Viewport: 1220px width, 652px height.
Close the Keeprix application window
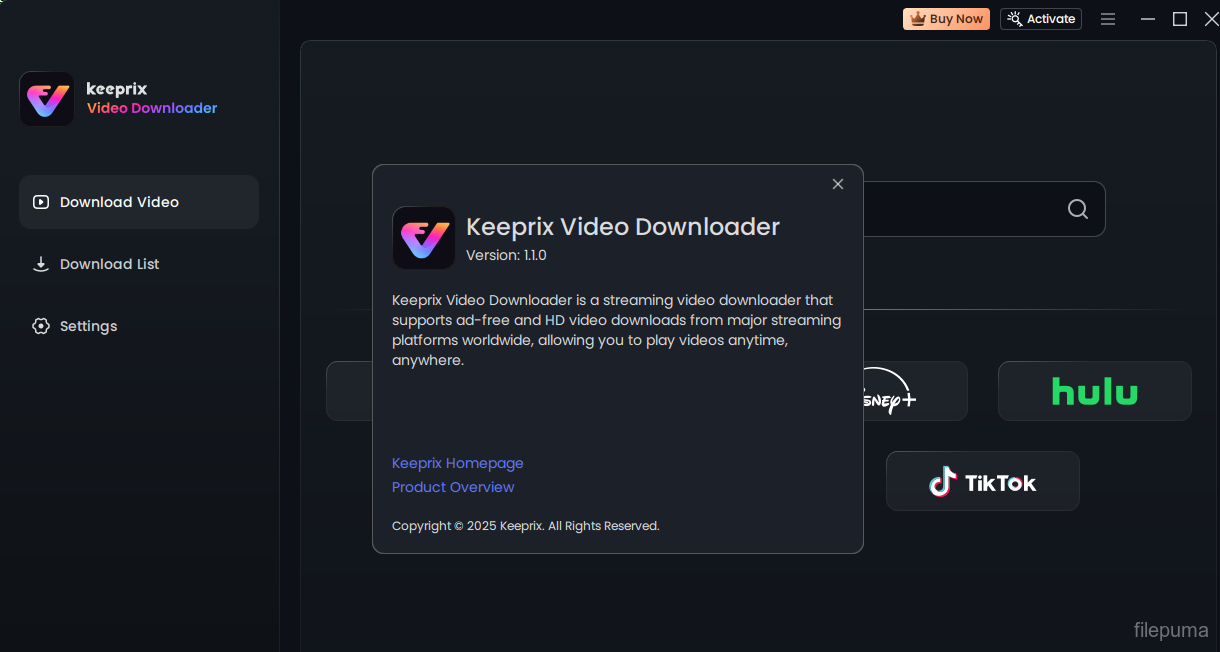1210,19
